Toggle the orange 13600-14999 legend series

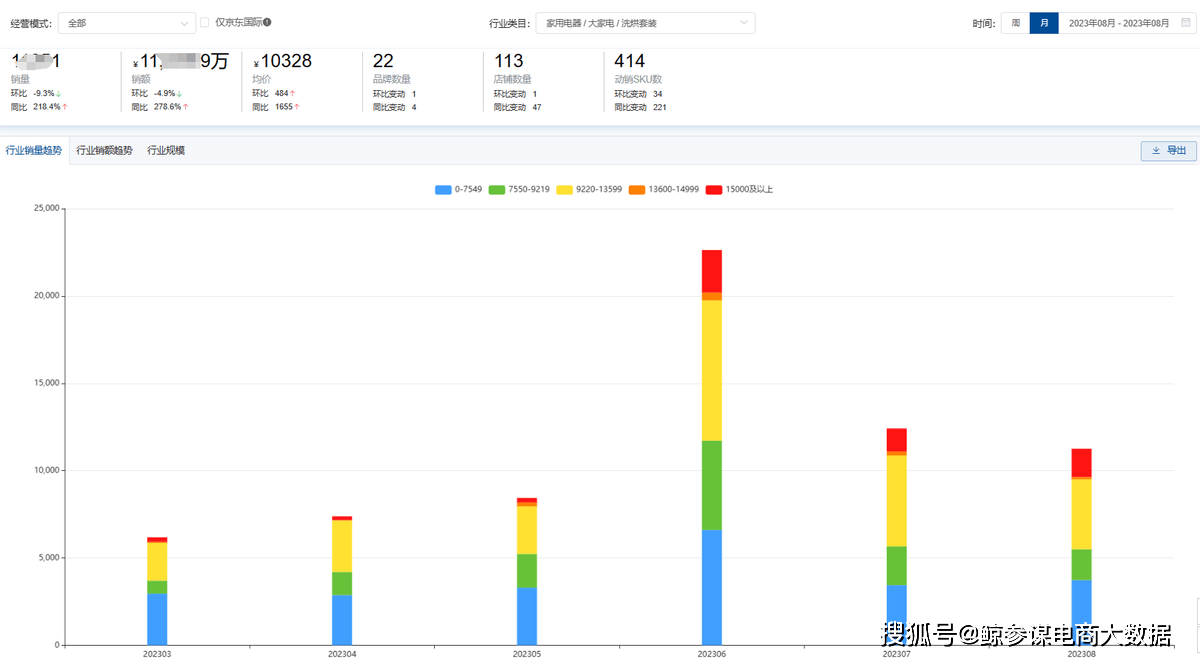coord(637,189)
